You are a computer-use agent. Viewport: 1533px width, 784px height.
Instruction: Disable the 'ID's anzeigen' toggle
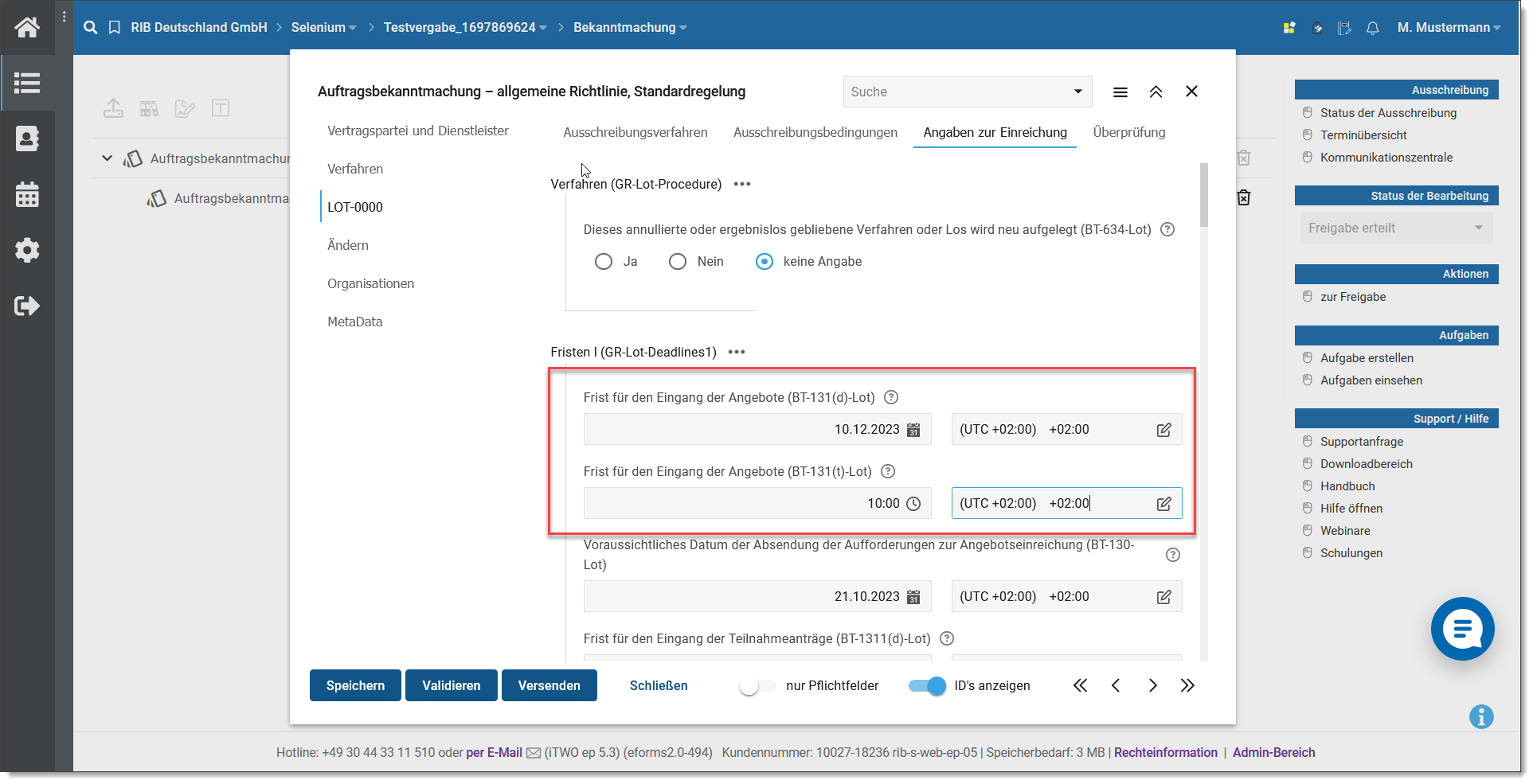tap(928, 686)
